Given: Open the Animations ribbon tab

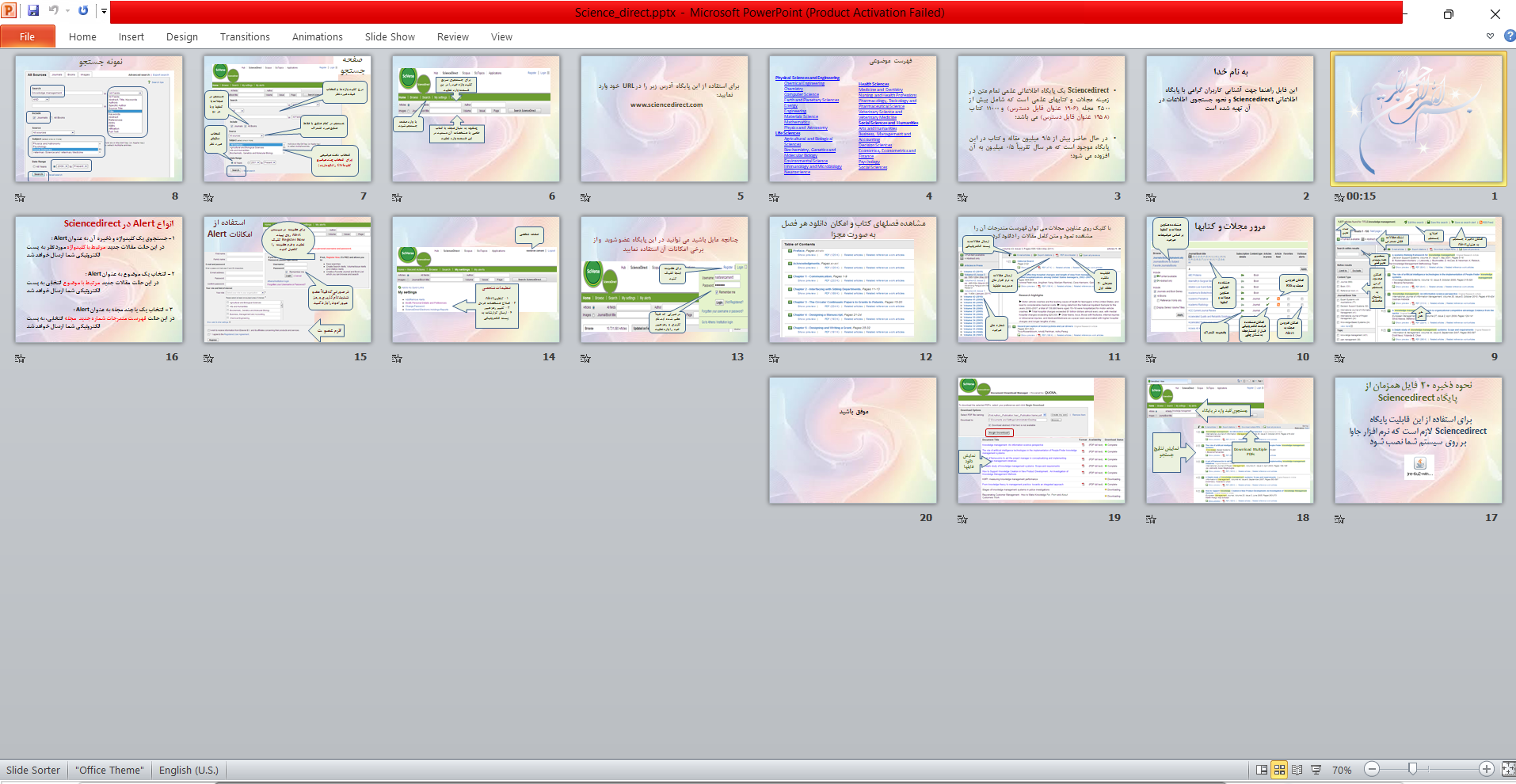Looking at the screenshot, I should (318, 36).
